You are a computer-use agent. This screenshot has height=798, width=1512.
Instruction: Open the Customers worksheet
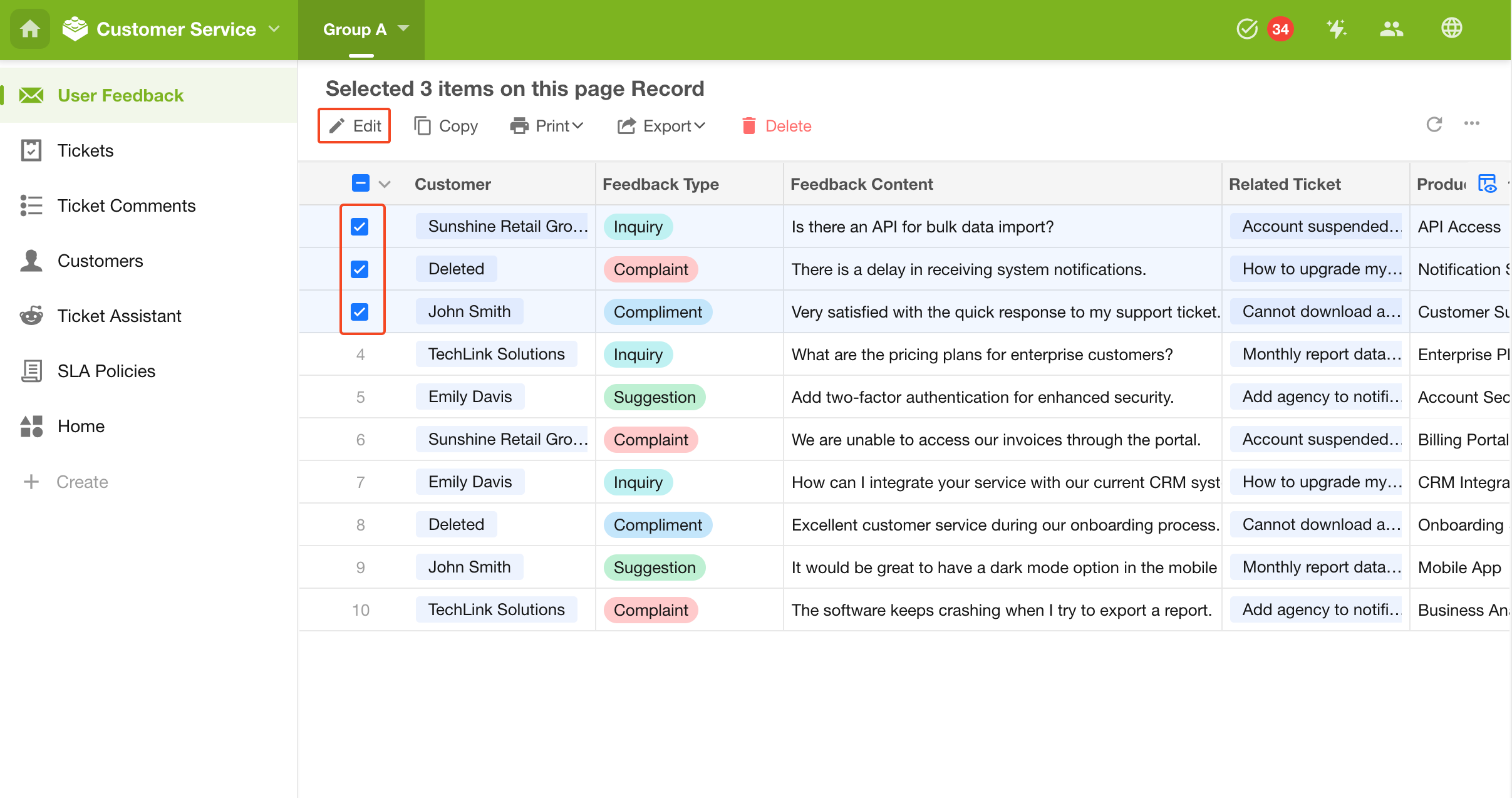click(x=148, y=261)
